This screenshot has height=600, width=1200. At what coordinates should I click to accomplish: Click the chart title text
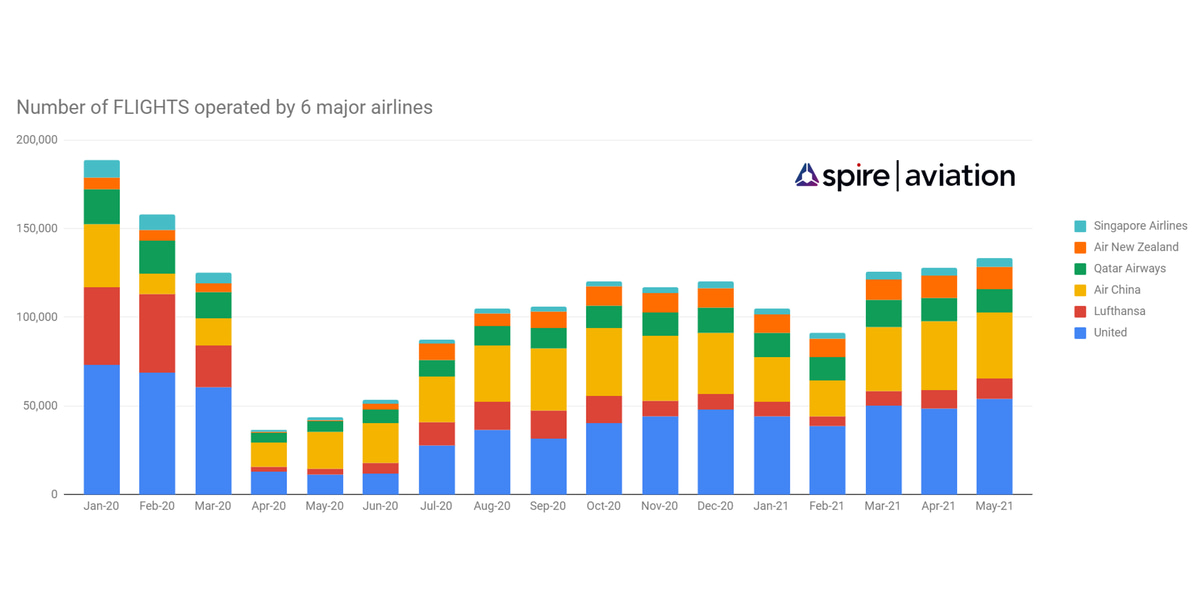tap(224, 107)
